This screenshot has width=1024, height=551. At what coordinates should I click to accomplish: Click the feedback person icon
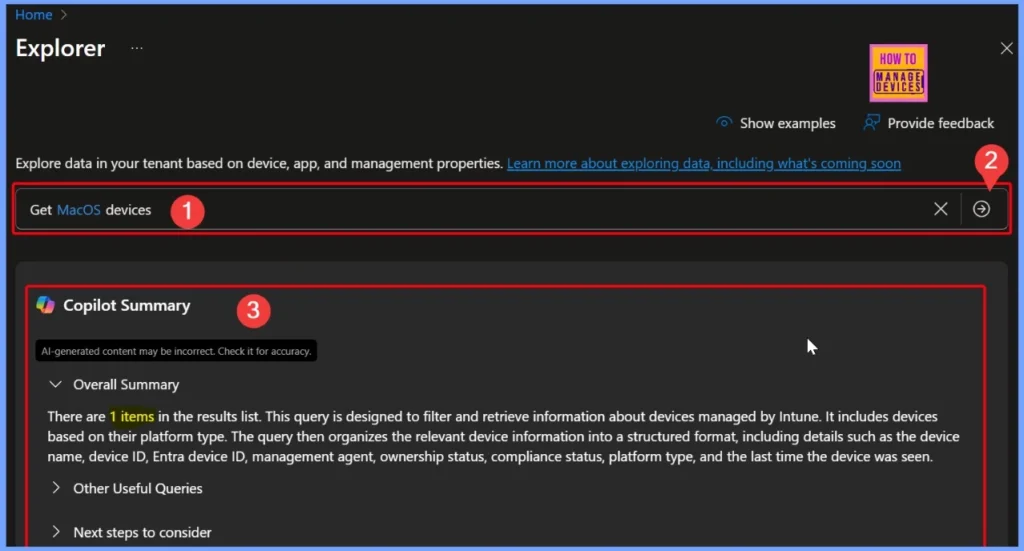click(x=871, y=122)
